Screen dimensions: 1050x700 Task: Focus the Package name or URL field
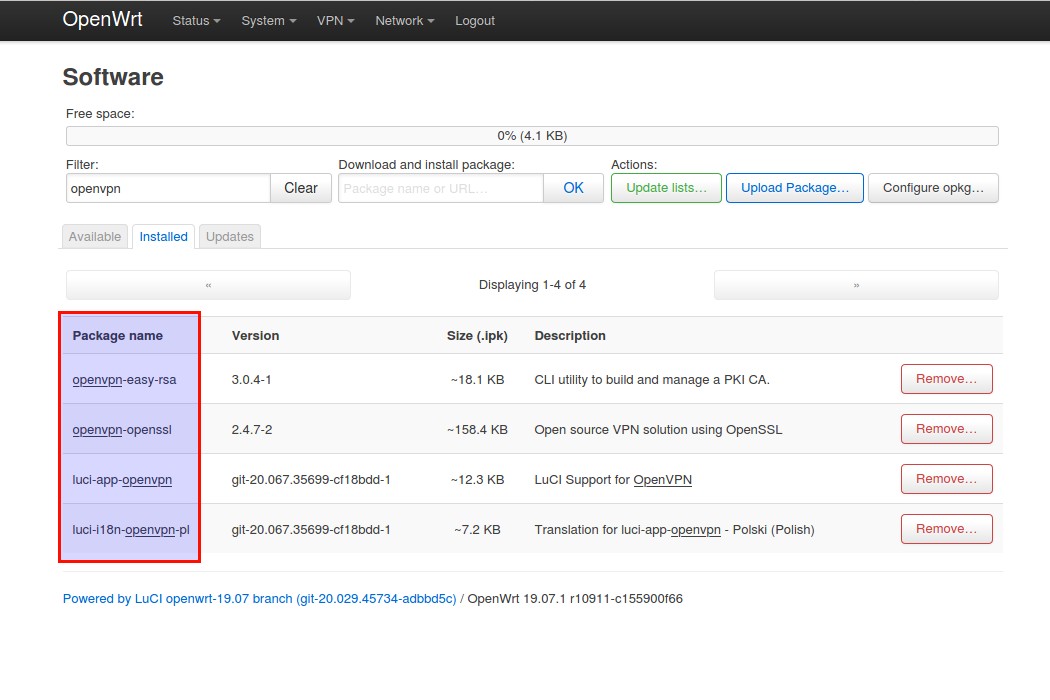click(441, 188)
